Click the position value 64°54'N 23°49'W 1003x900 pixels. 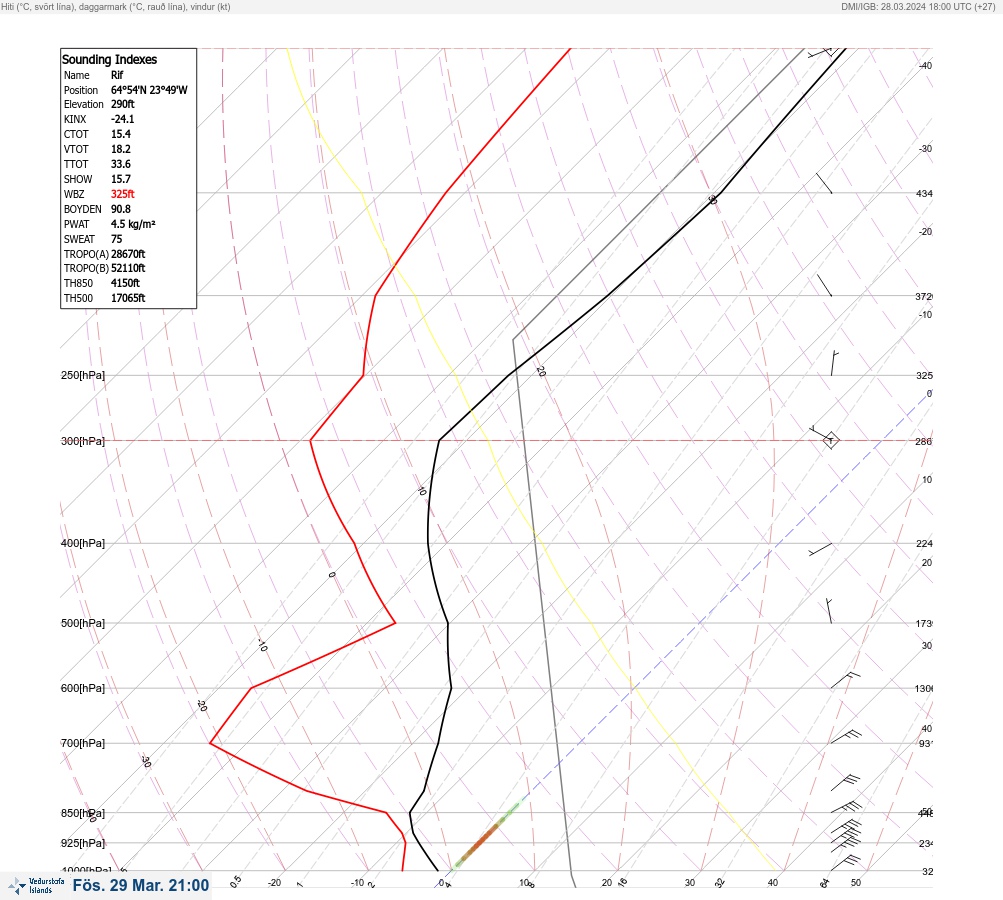(149, 90)
